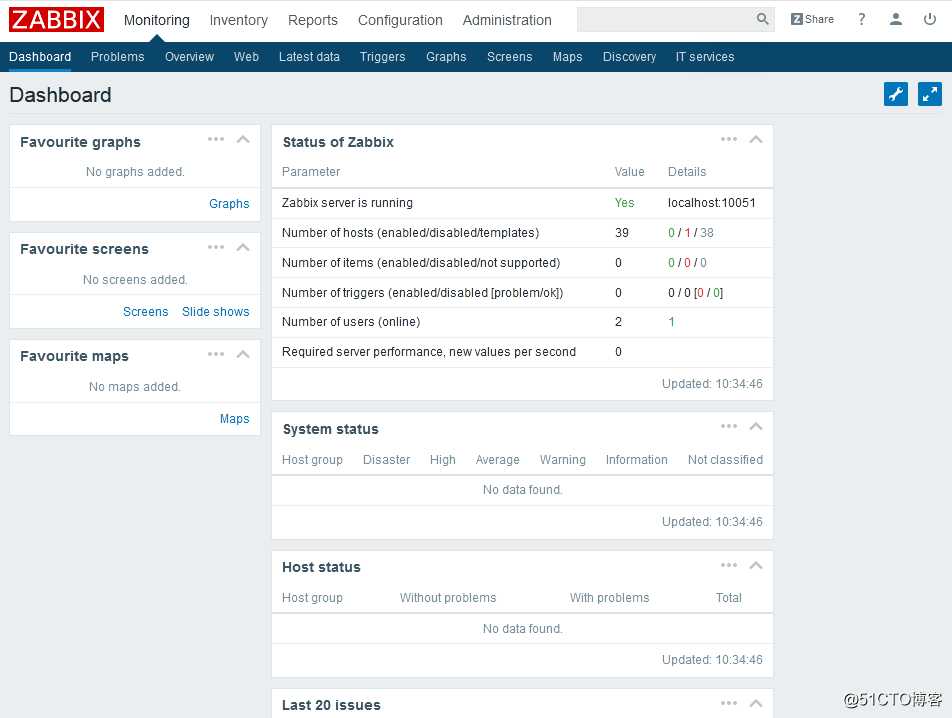Viewport: 952px width, 718px height.
Task: Open the Monitoring top menu
Action: click(x=157, y=20)
